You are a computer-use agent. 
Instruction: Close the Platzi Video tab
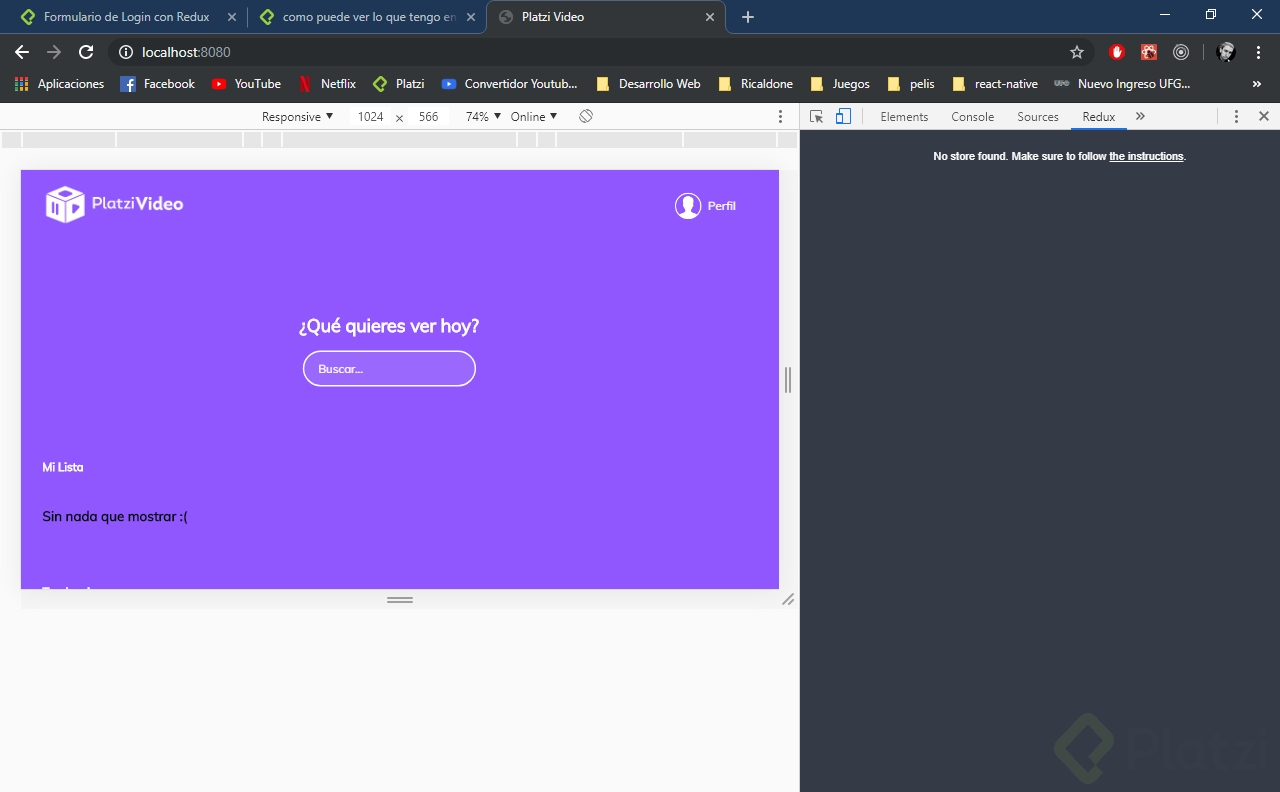click(710, 17)
